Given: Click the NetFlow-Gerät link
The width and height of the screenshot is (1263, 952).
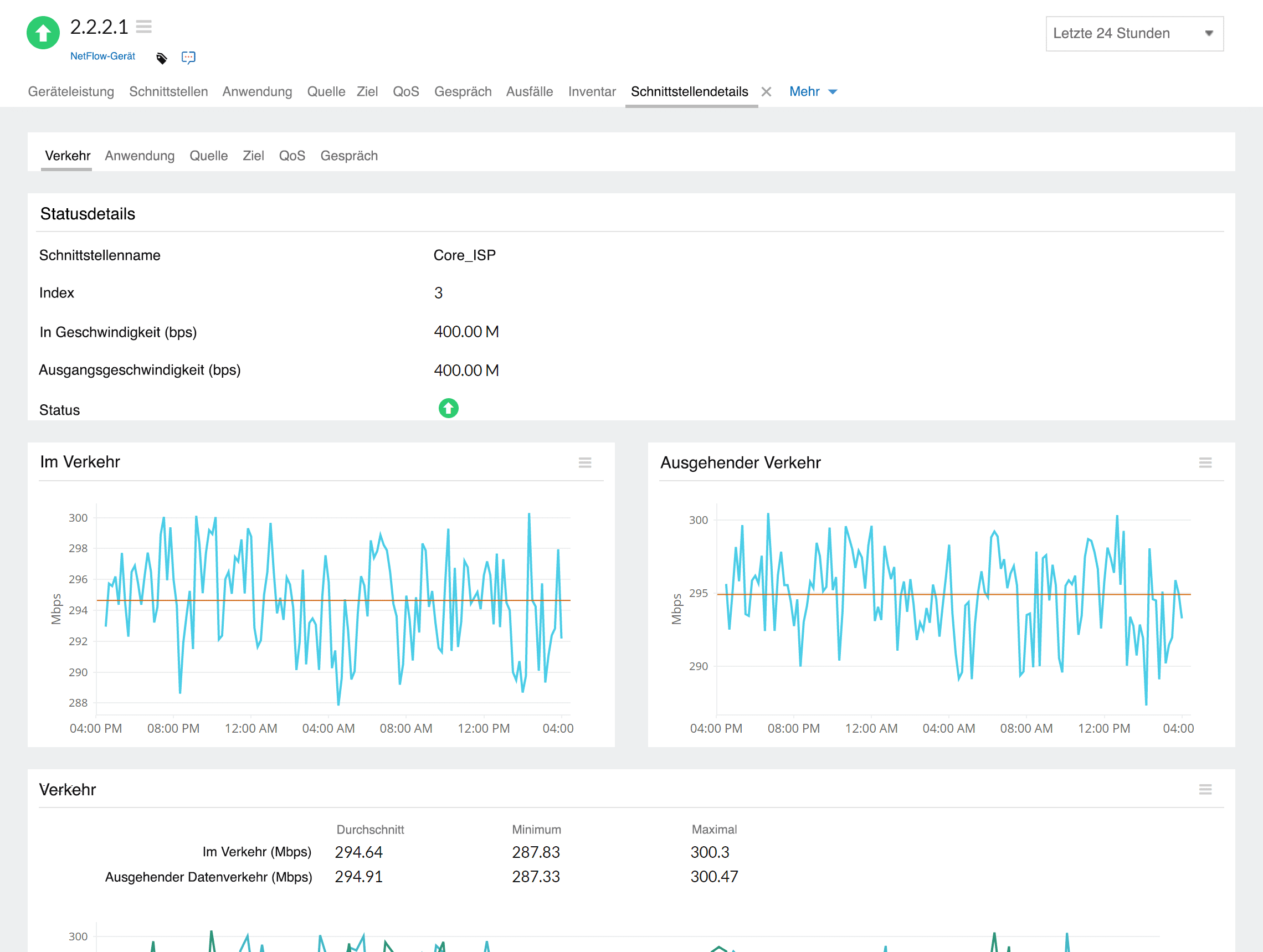Looking at the screenshot, I should point(102,56).
